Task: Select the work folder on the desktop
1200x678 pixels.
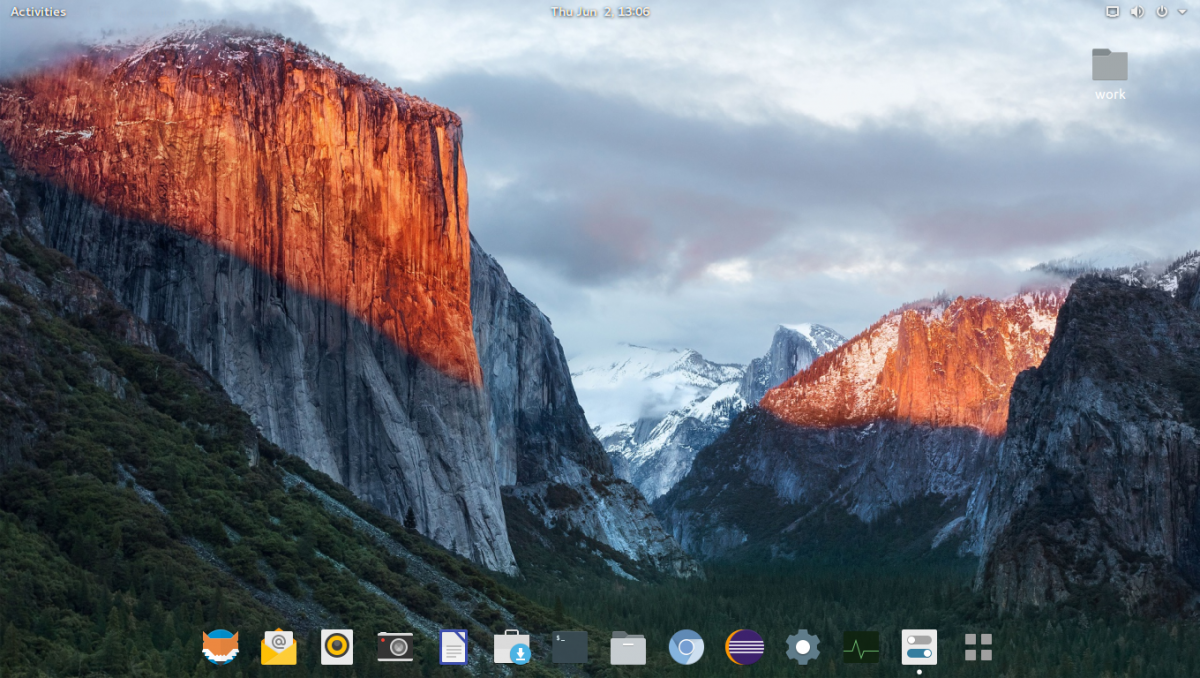Action: coord(1110,64)
